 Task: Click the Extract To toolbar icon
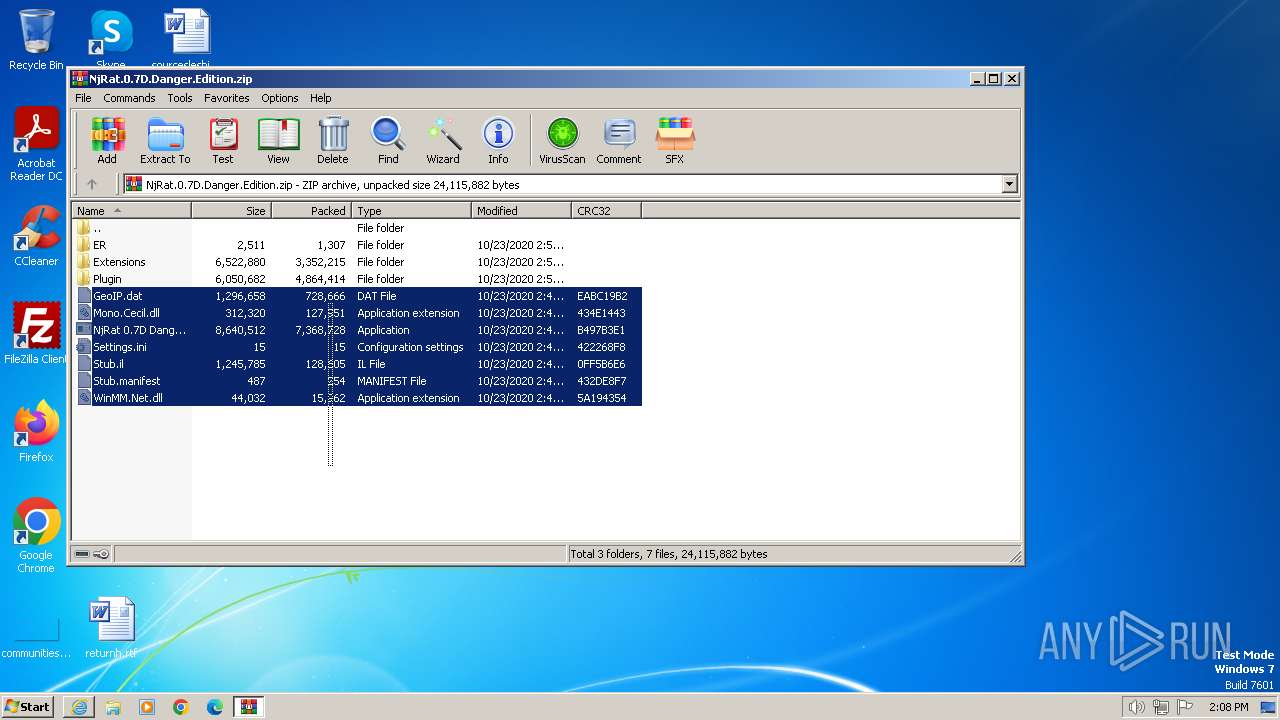coord(165,141)
